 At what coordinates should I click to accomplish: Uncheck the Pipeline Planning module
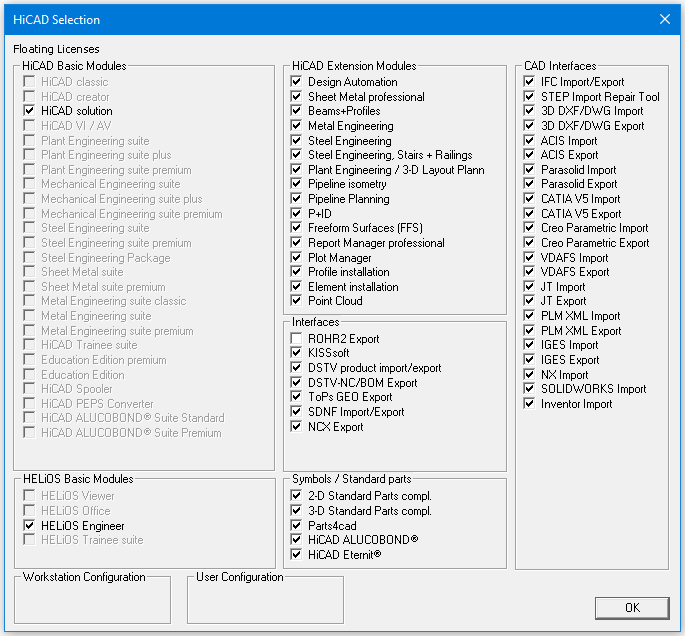pyautogui.click(x=296, y=199)
